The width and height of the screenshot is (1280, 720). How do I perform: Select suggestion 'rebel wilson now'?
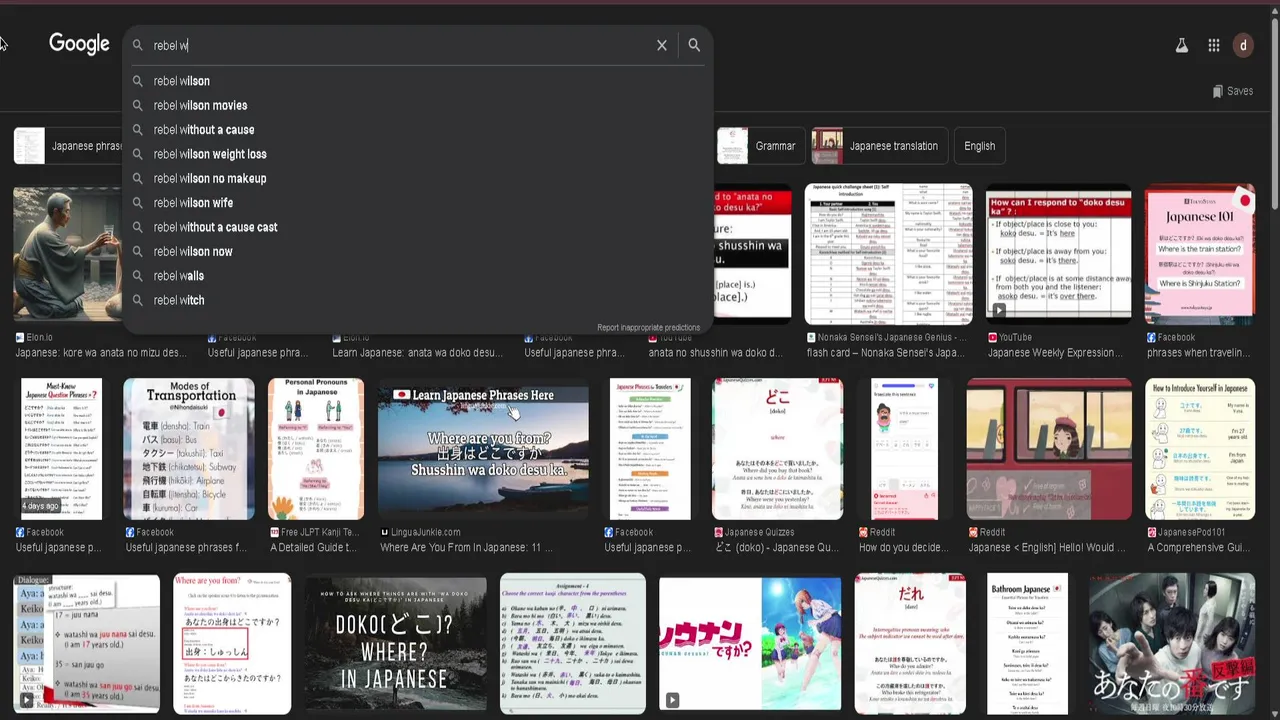(418, 251)
